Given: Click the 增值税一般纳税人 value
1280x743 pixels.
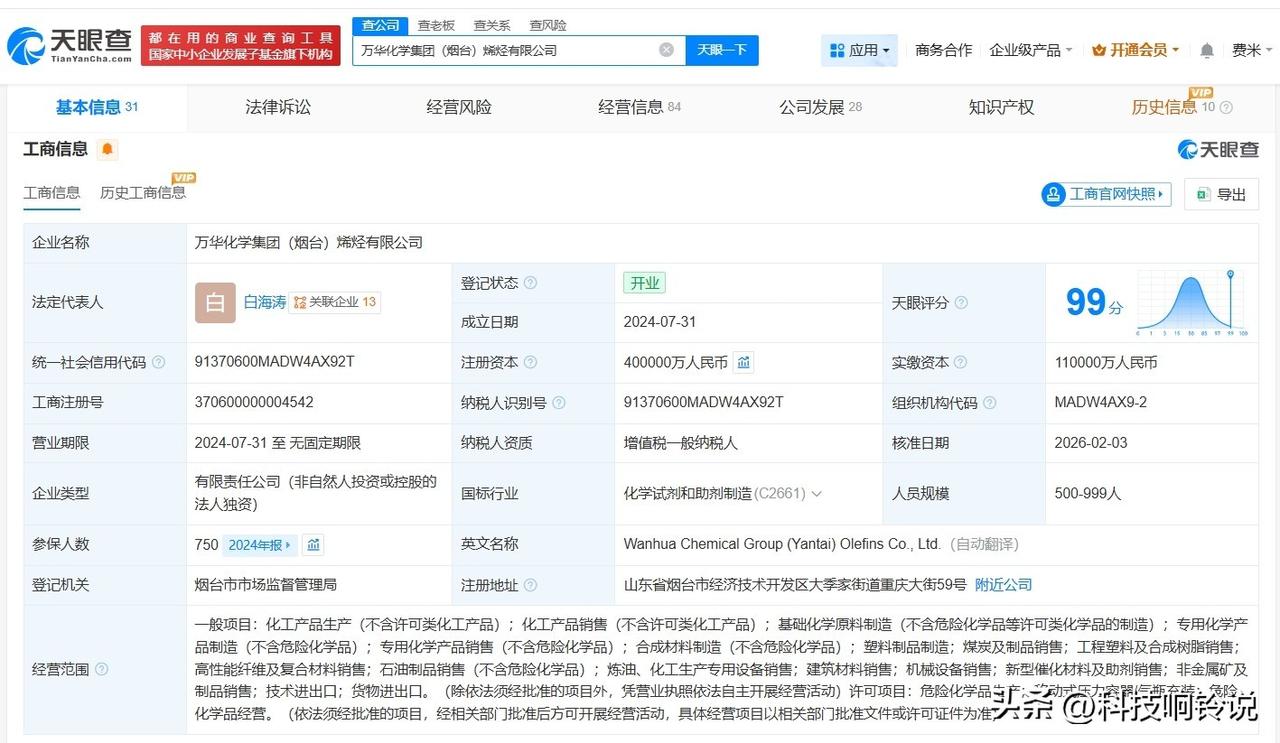Looking at the screenshot, I should coord(678,443).
